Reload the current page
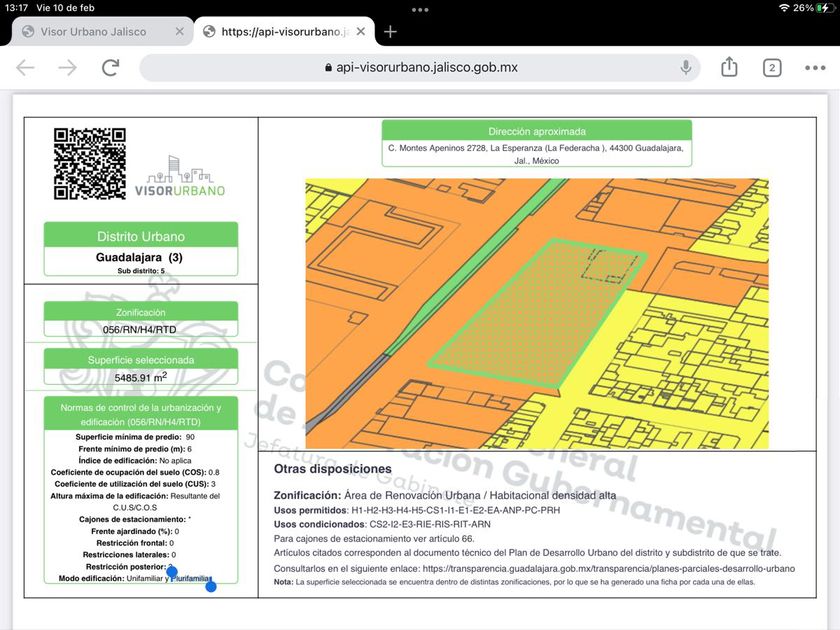 tap(110, 67)
